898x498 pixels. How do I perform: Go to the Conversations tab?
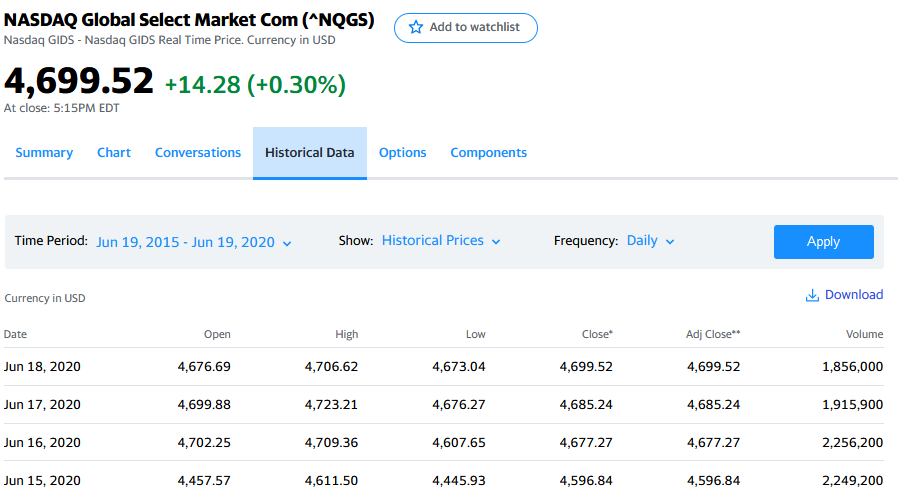pos(198,153)
